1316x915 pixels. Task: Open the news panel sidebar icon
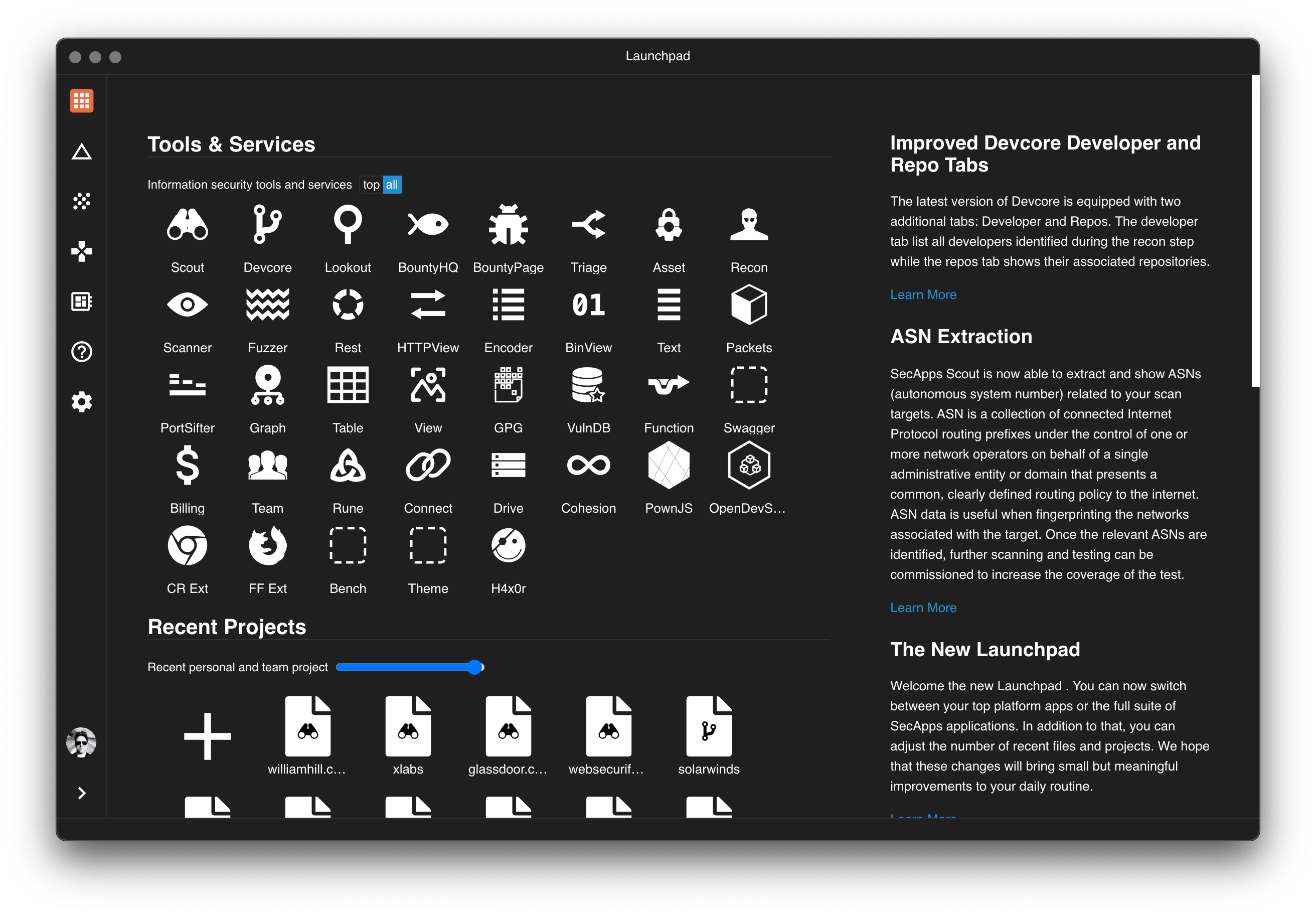(82, 301)
